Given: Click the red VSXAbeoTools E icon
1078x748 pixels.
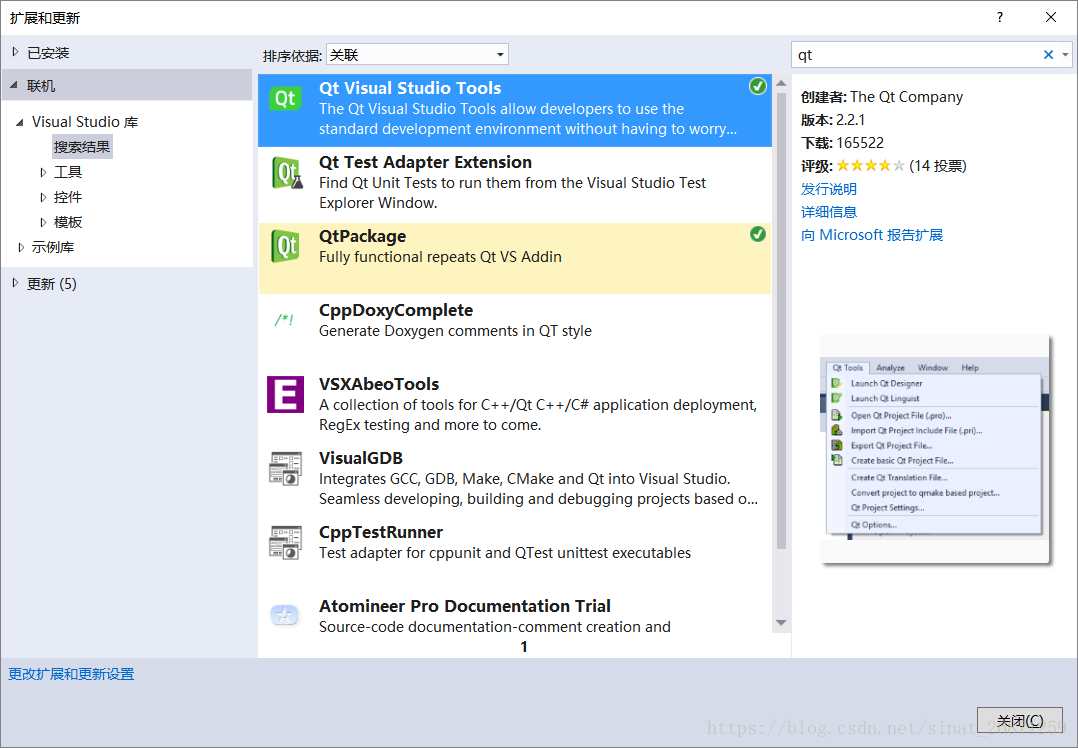Looking at the screenshot, I should pyautogui.click(x=285, y=396).
